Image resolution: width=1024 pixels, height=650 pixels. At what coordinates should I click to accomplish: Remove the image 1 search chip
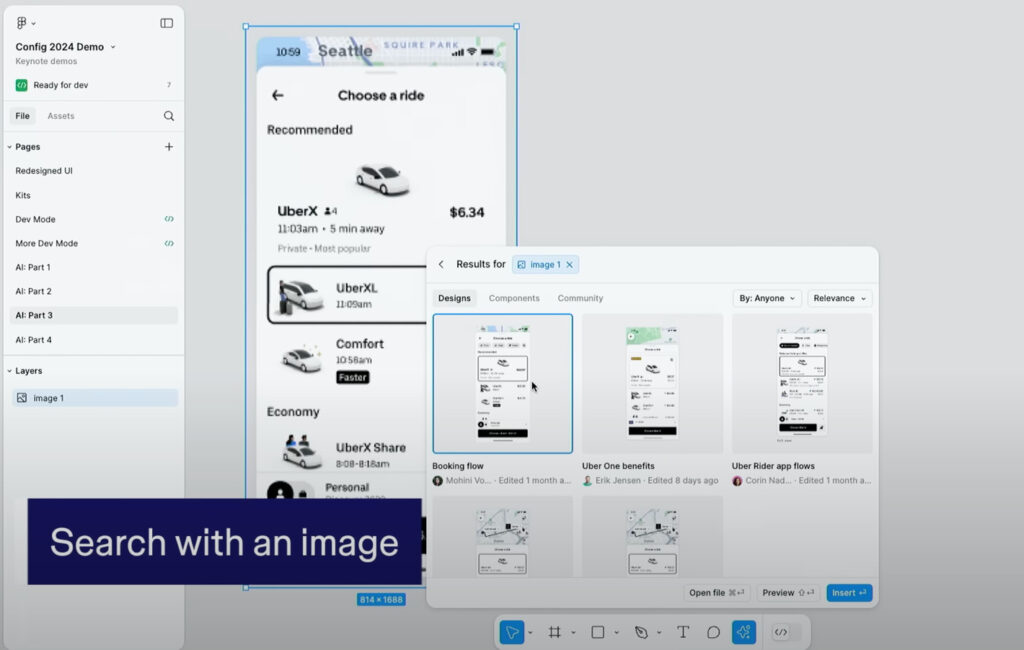coord(569,265)
